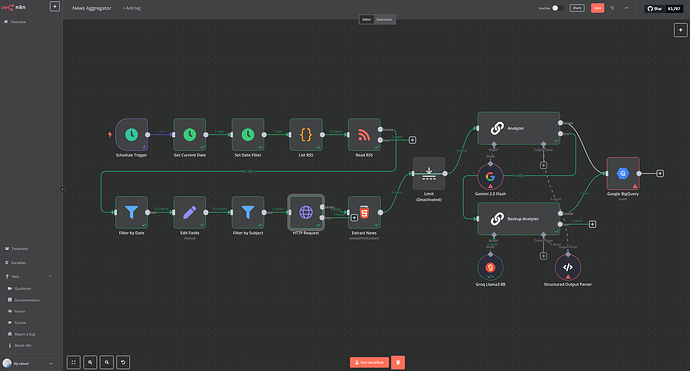Zoom in on the canvas
The width and height of the screenshot is (690, 371).
(90, 362)
